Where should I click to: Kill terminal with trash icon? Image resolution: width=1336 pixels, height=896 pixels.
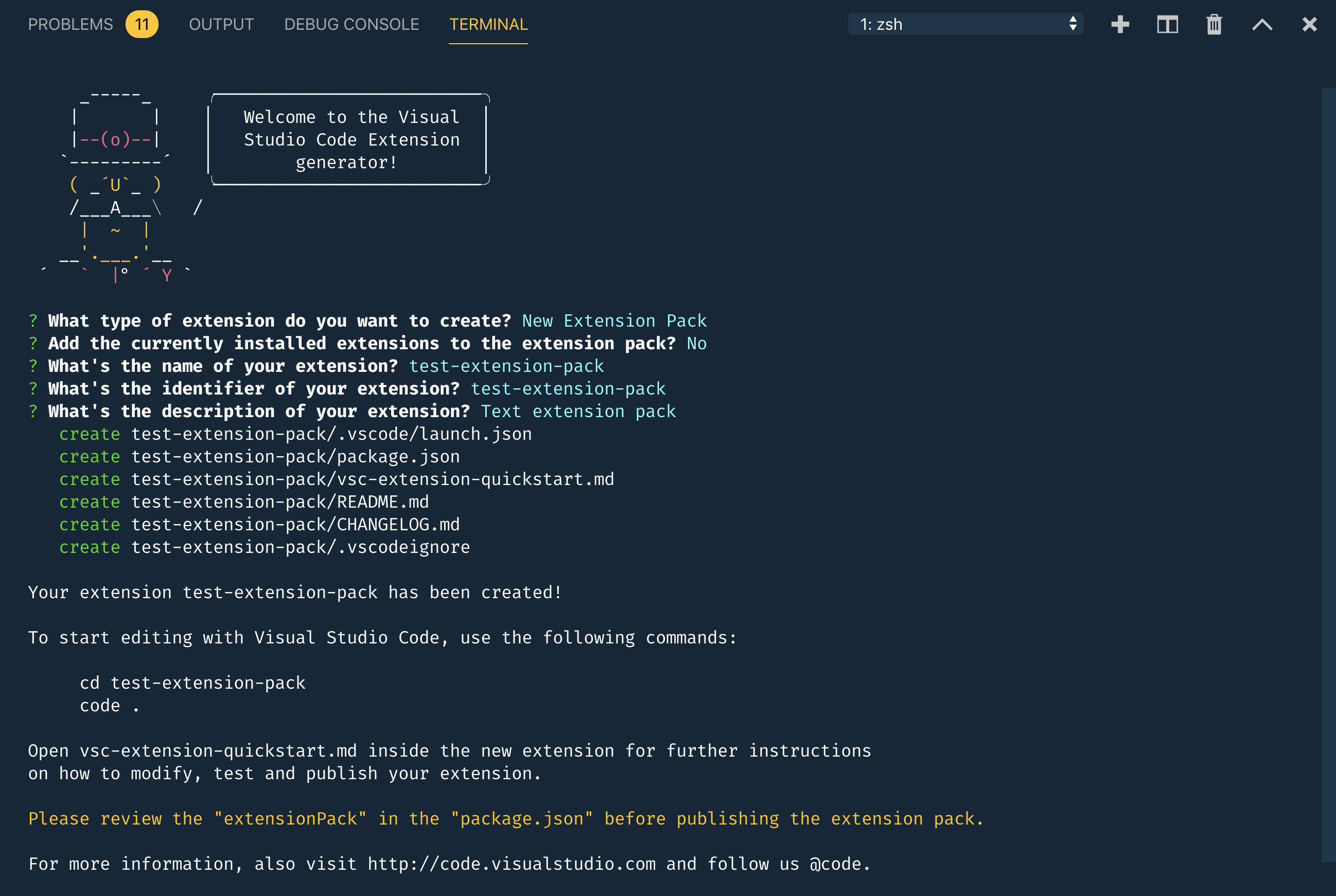pos(1214,25)
